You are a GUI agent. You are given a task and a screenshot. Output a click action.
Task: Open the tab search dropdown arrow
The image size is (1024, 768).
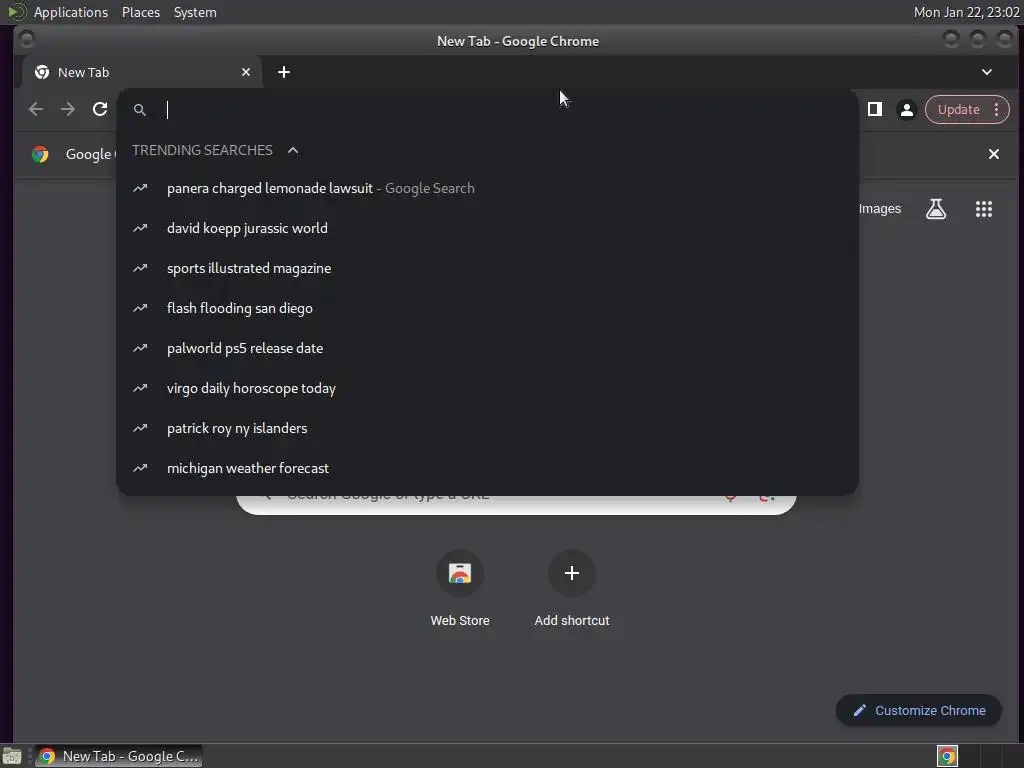point(987,72)
